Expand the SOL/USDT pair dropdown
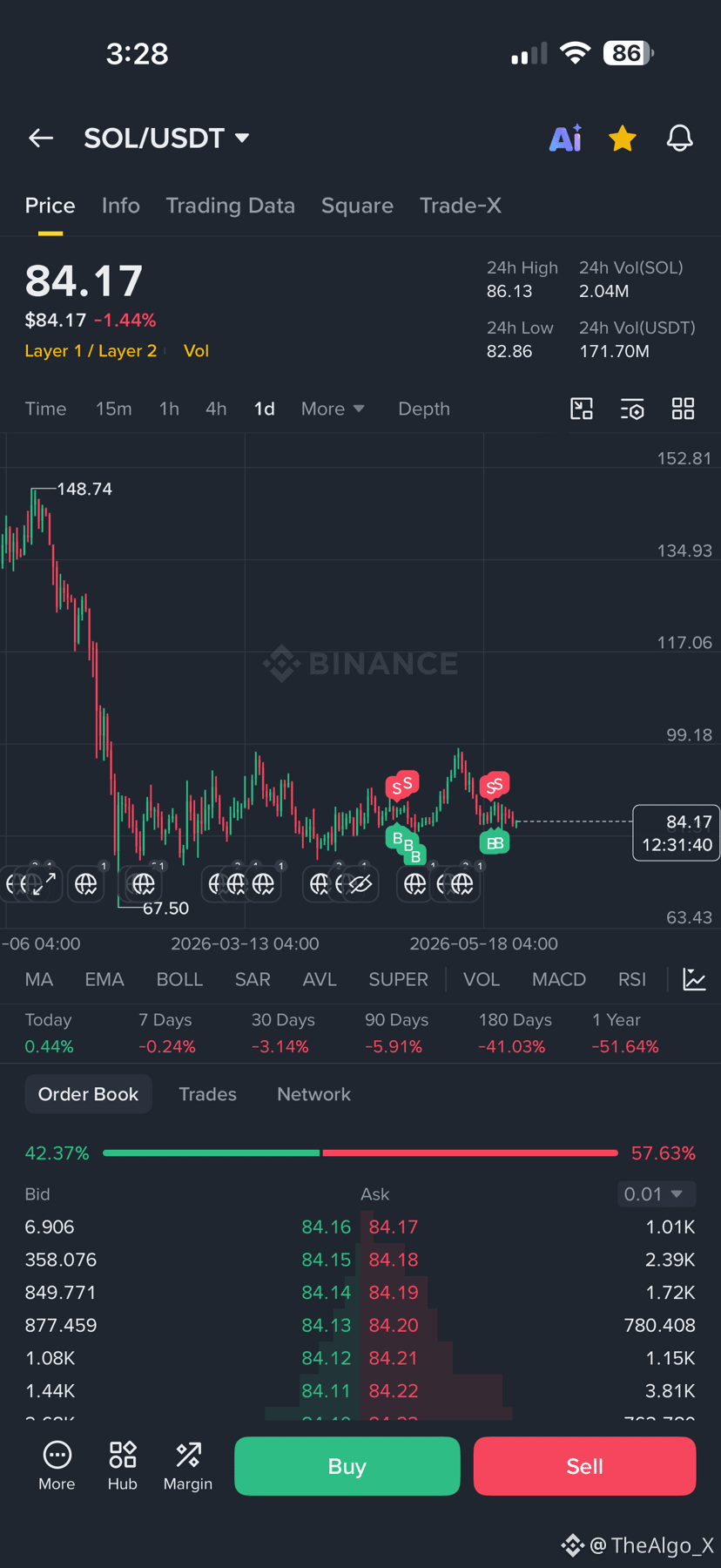 166,138
